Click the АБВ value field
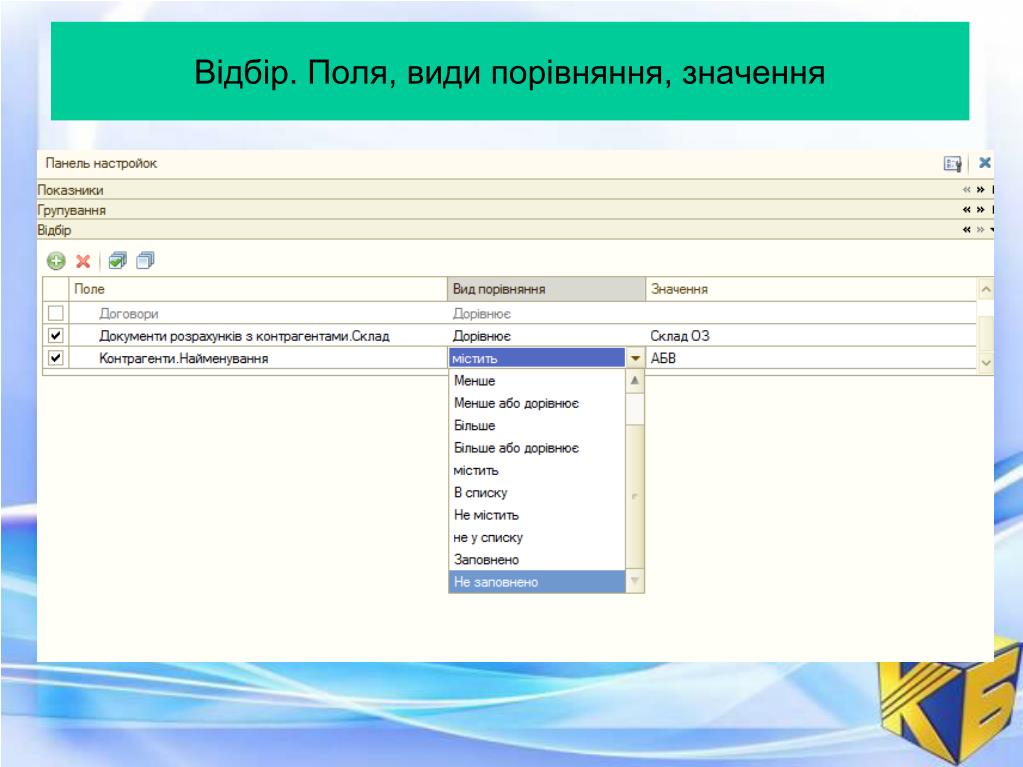The height and width of the screenshot is (767, 1023). [x=811, y=358]
